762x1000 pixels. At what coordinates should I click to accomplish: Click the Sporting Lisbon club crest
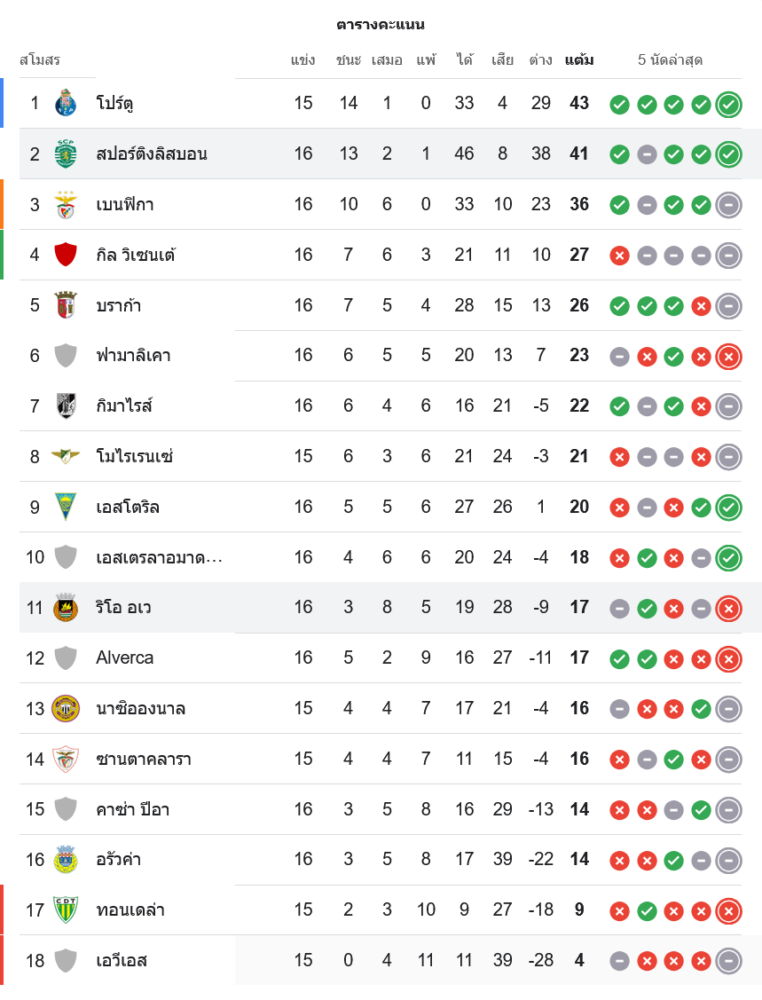tap(66, 154)
